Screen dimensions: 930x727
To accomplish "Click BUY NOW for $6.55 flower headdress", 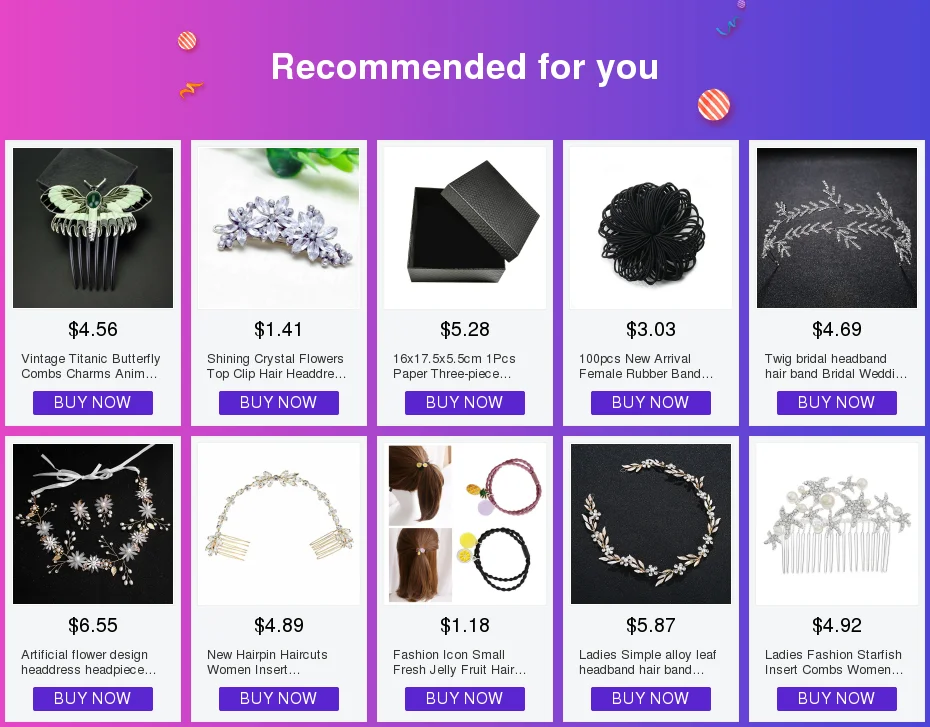I will point(93,699).
